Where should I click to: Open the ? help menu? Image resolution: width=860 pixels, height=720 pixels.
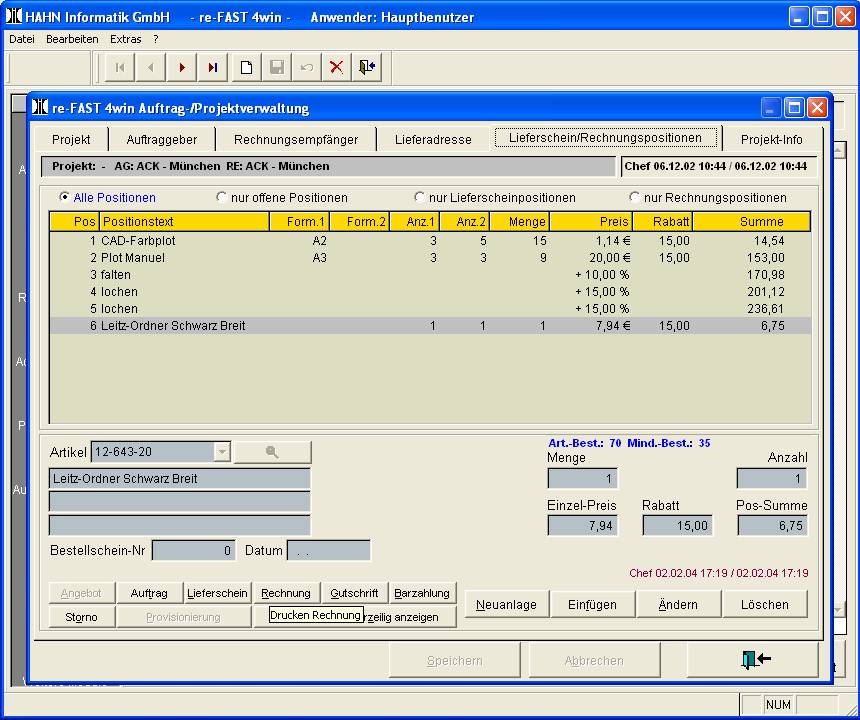156,39
